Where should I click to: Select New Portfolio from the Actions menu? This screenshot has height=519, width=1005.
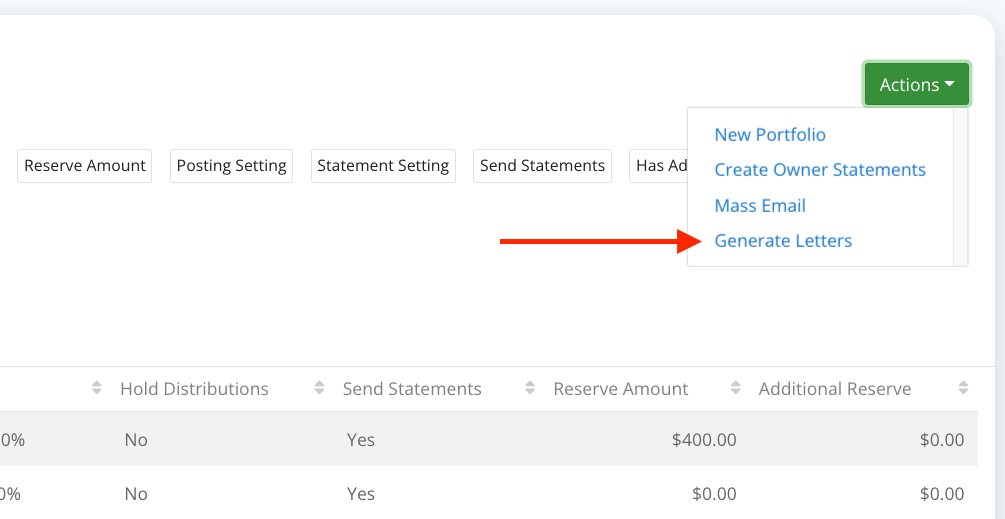769,135
